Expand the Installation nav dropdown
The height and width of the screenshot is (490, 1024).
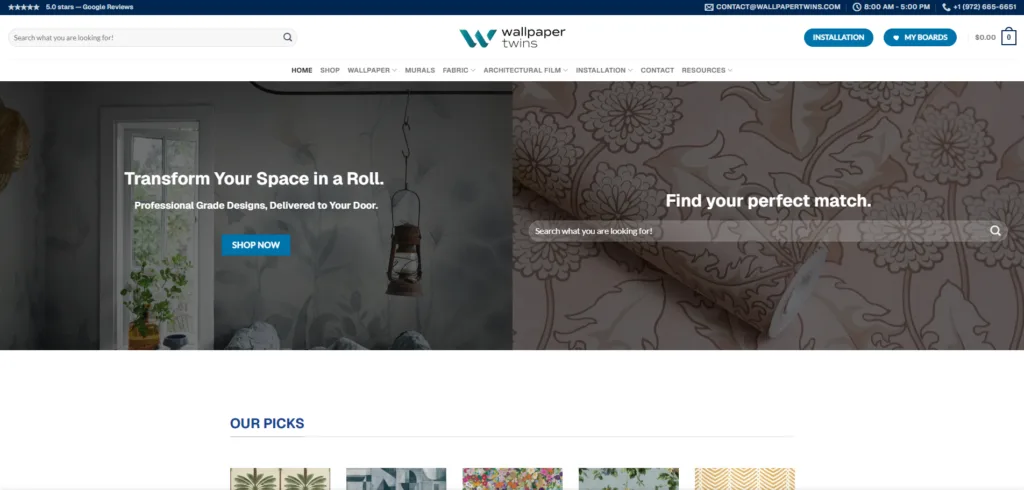604,70
